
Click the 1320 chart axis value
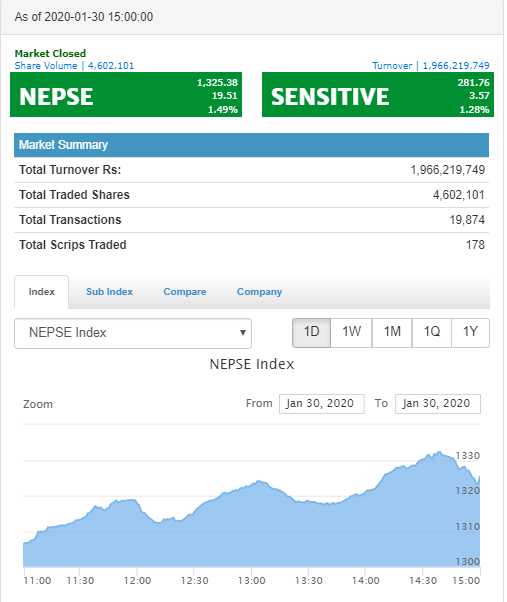[467, 491]
